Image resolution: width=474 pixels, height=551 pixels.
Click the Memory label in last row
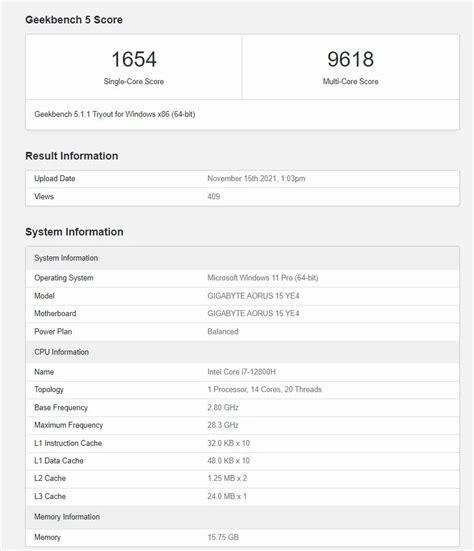[47, 537]
